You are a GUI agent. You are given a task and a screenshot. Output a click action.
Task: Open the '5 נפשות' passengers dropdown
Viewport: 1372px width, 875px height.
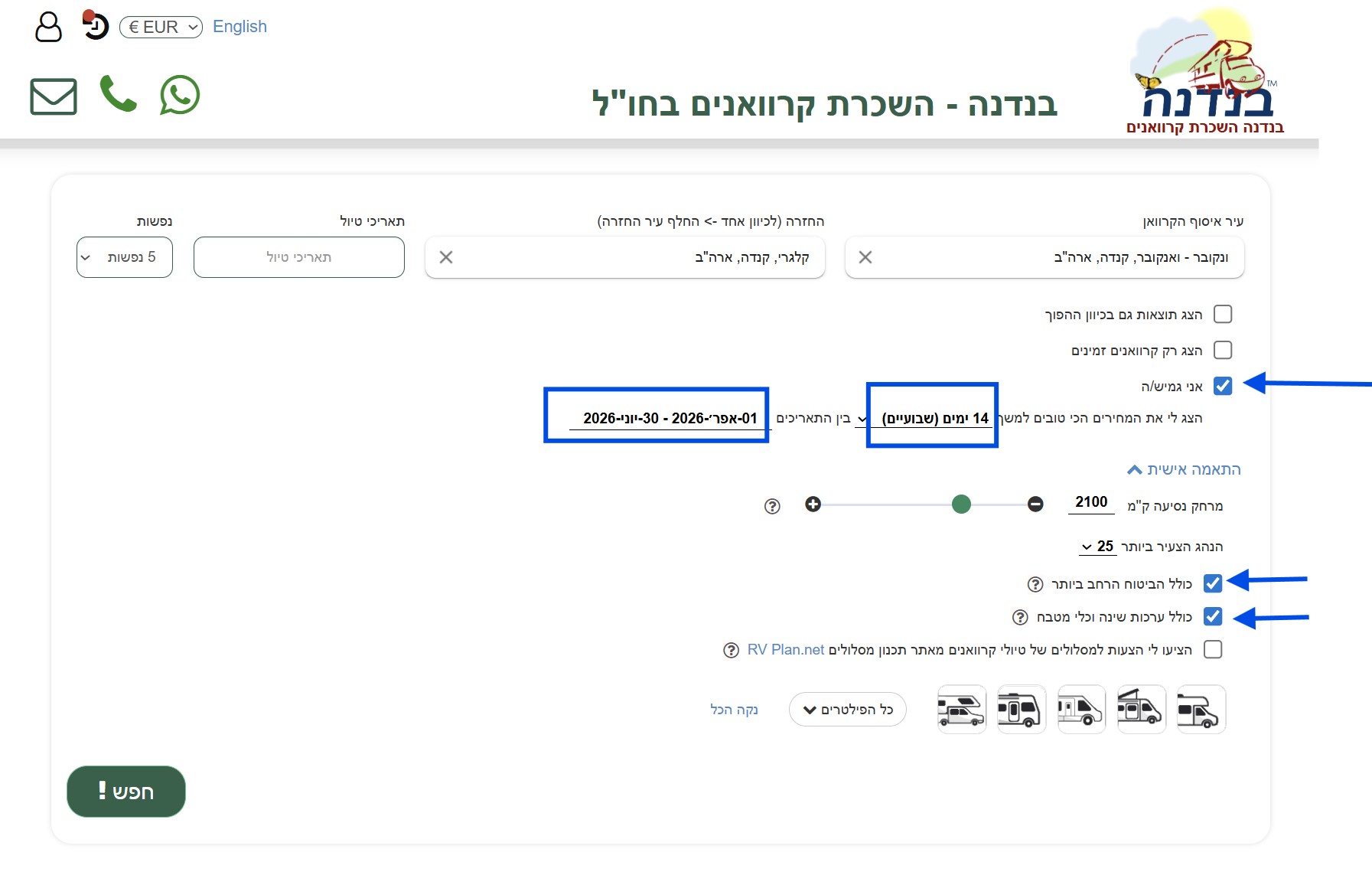125,257
